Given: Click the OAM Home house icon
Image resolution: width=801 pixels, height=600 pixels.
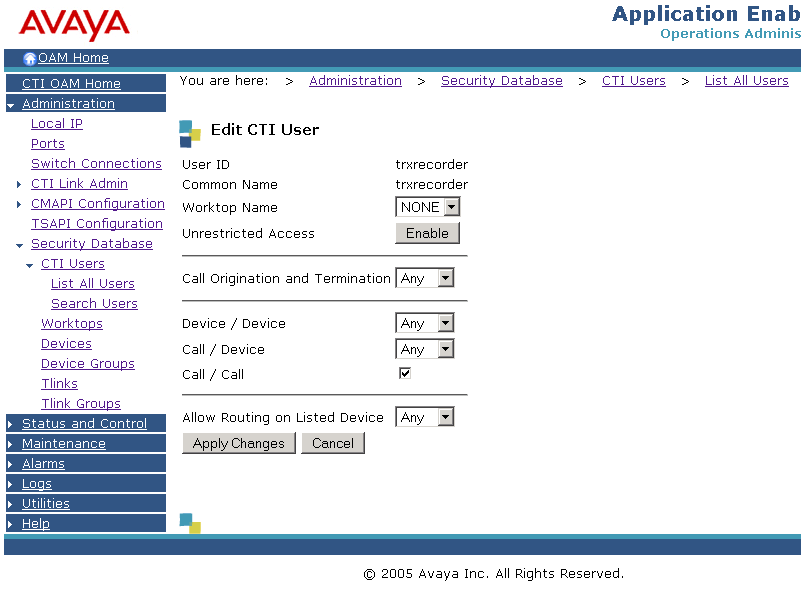Looking at the screenshot, I should tap(30, 59).
